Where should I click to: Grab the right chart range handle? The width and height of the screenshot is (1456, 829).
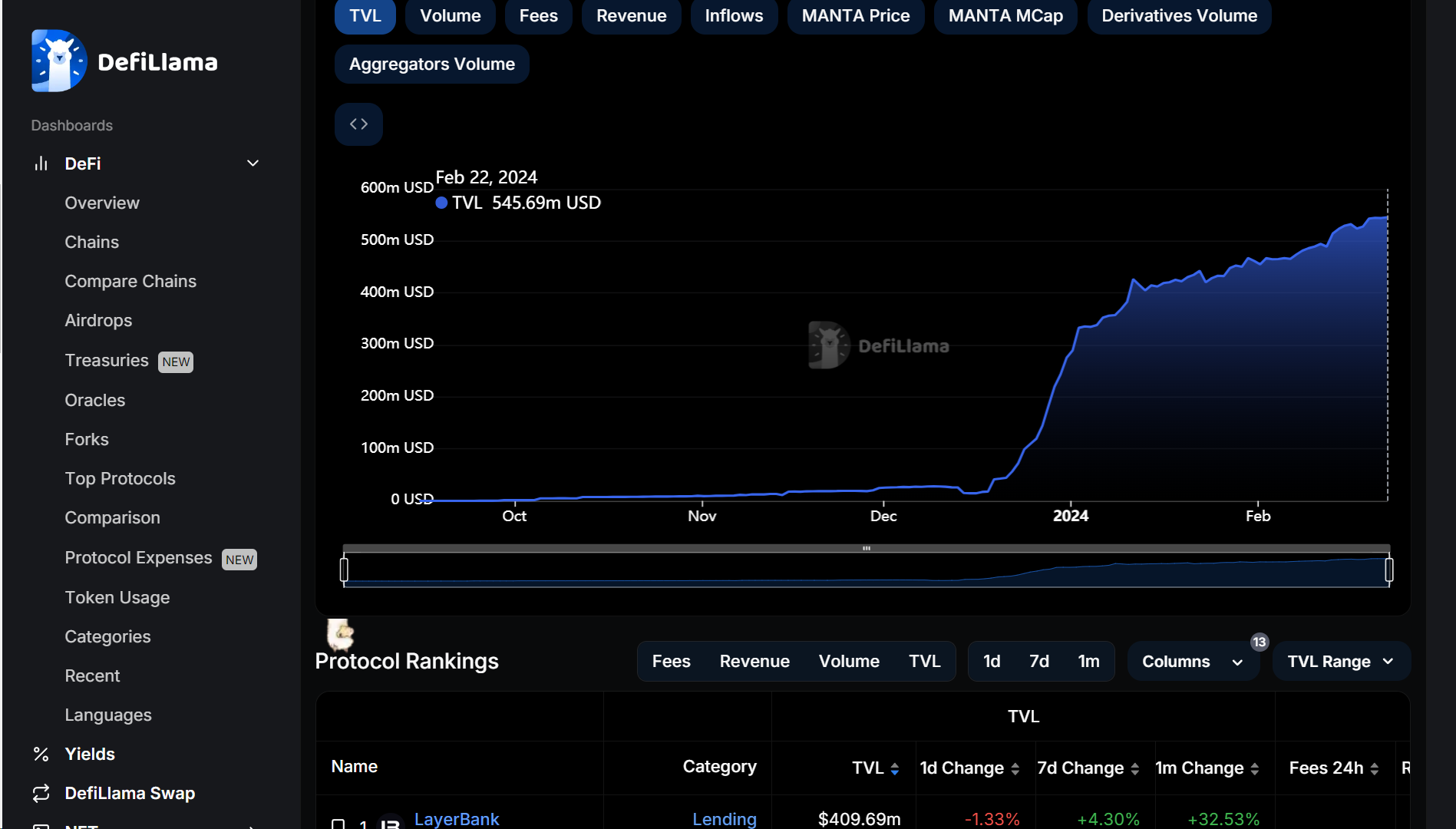tap(1389, 570)
